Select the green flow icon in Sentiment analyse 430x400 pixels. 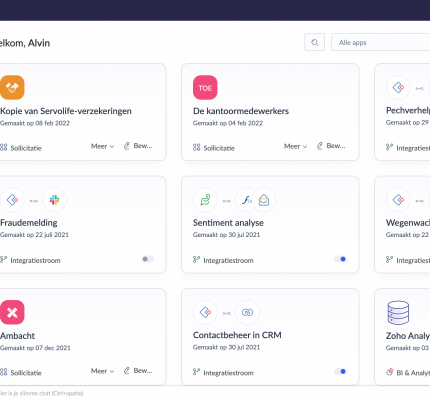click(205, 200)
